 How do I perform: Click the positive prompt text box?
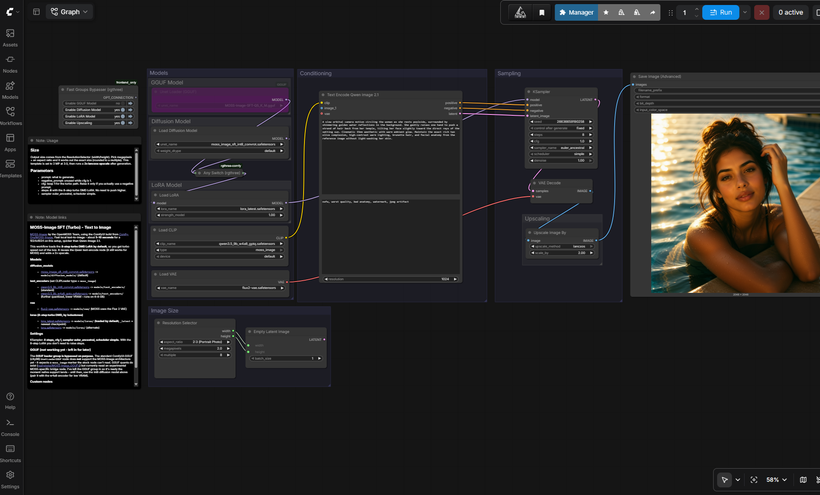coord(390,156)
